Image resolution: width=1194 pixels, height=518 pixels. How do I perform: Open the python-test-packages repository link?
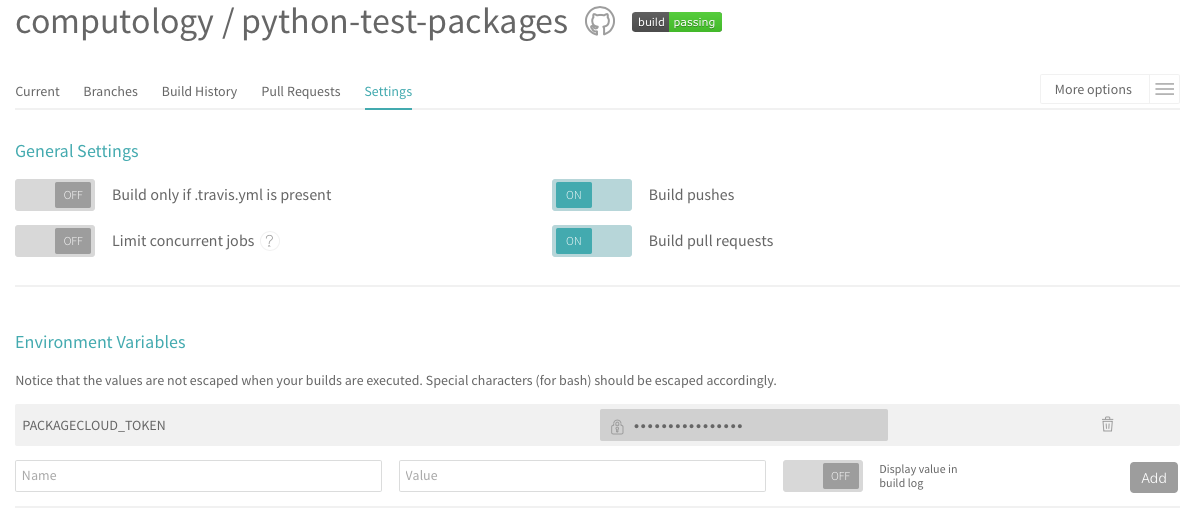point(405,22)
